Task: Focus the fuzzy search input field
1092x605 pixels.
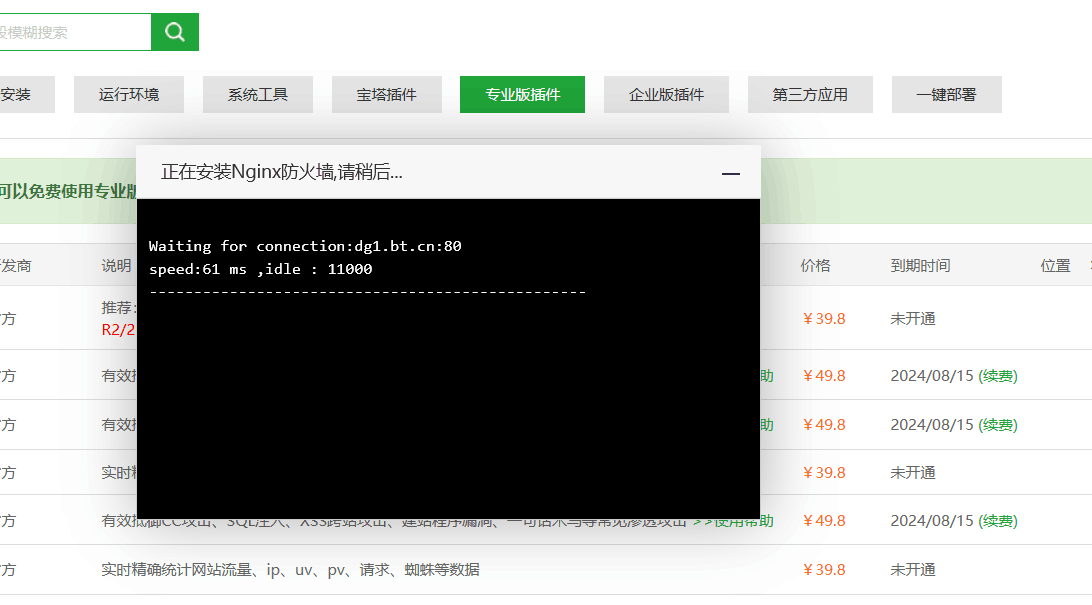Action: pos(75,32)
